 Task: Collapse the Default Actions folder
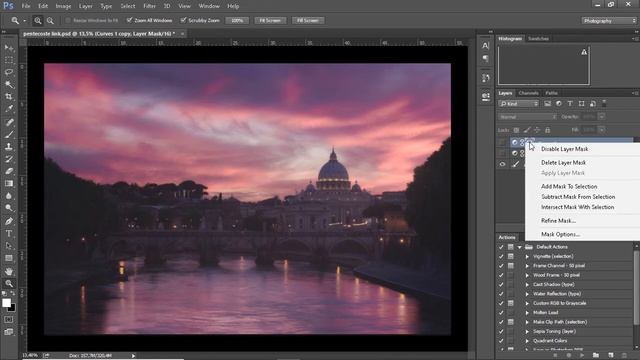pos(520,247)
